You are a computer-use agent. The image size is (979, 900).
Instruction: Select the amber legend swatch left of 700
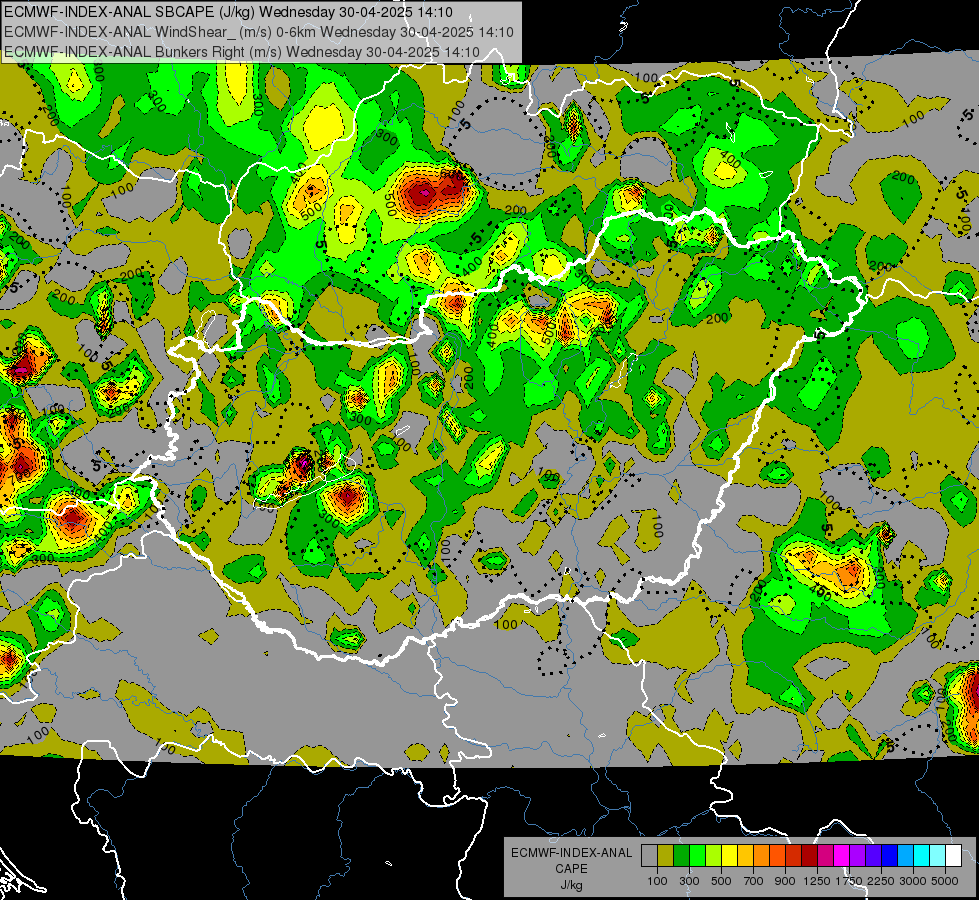point(745,856)
